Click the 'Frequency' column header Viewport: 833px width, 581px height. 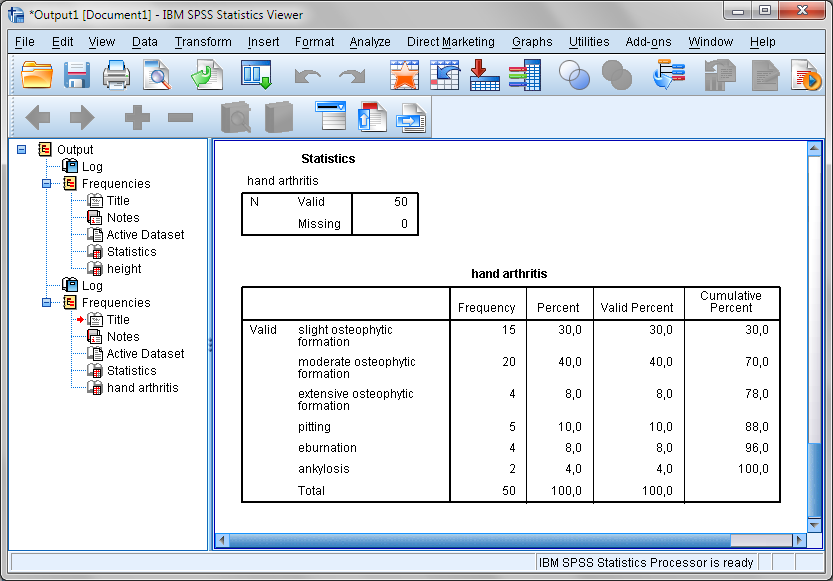click(x=487, y=308)
